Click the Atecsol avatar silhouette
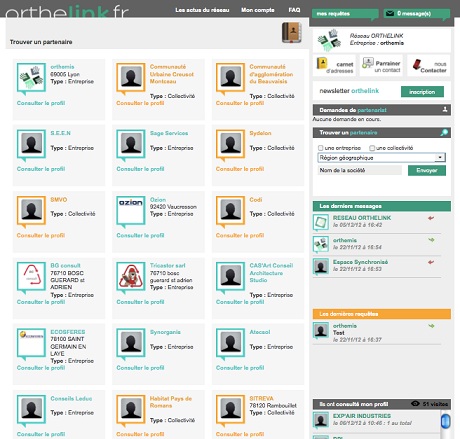460x439 pixels. tap(230, 343)
